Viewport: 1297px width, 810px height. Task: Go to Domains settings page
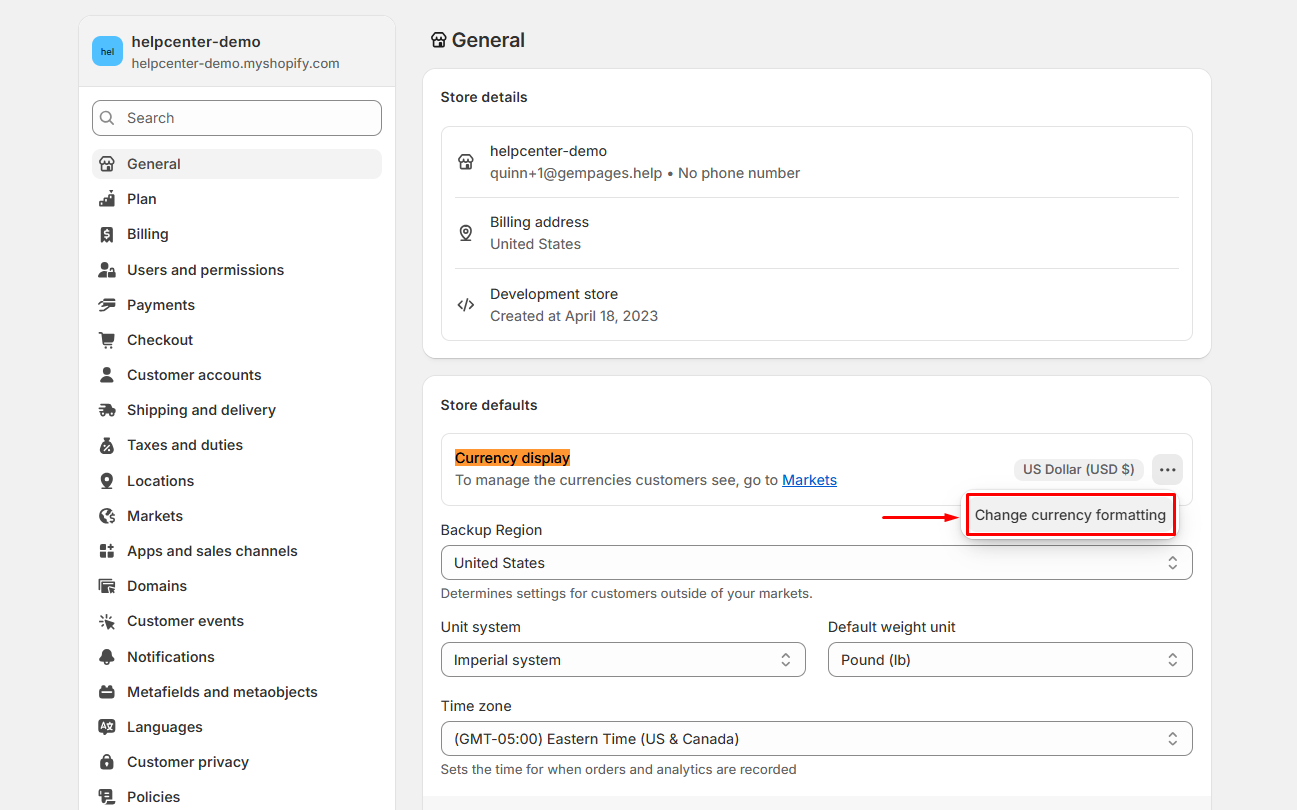pos(157,586)
